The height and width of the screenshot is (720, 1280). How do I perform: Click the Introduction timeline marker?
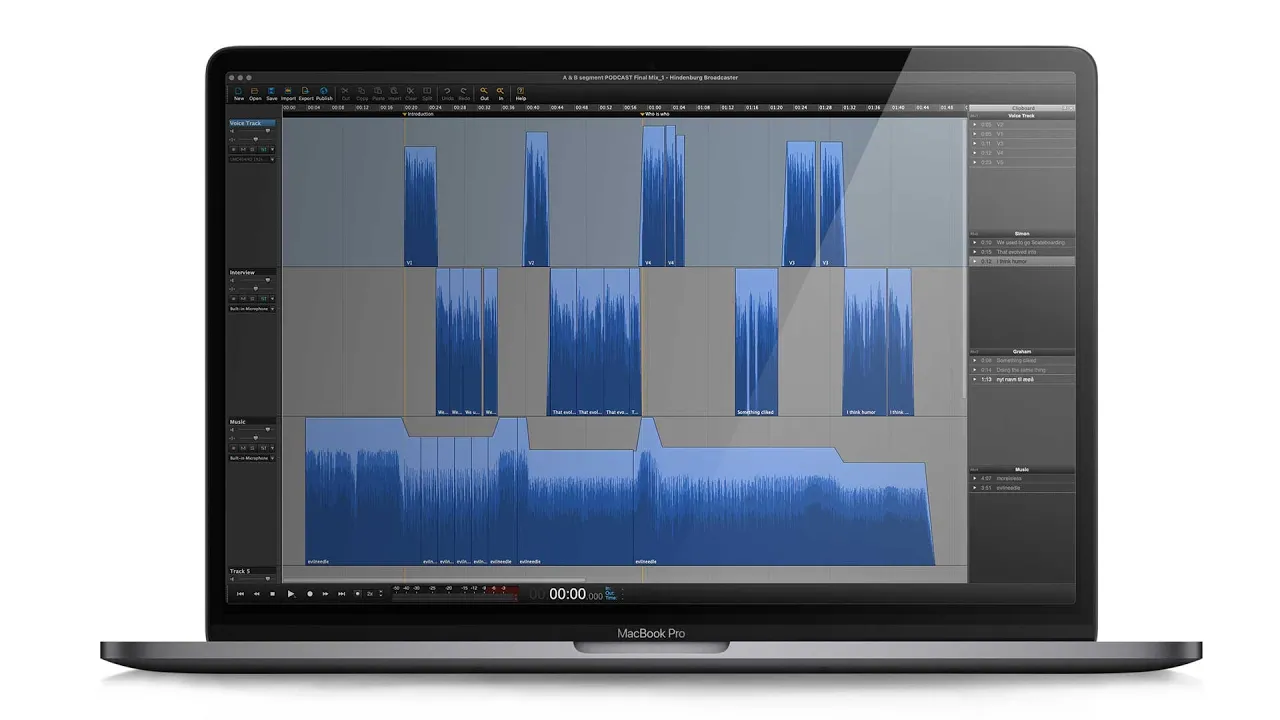click(419, 114)
